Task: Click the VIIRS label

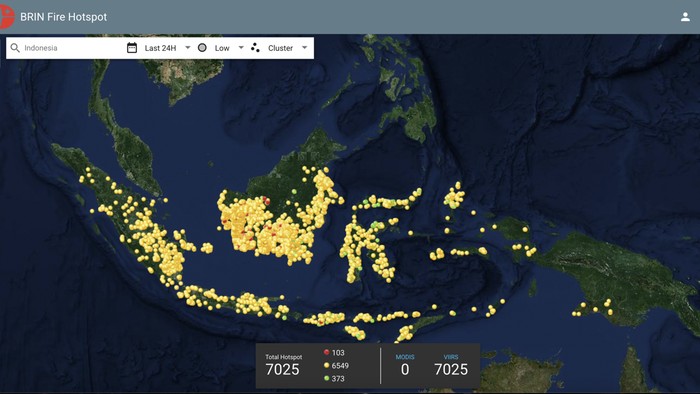Action: [451, 357]
